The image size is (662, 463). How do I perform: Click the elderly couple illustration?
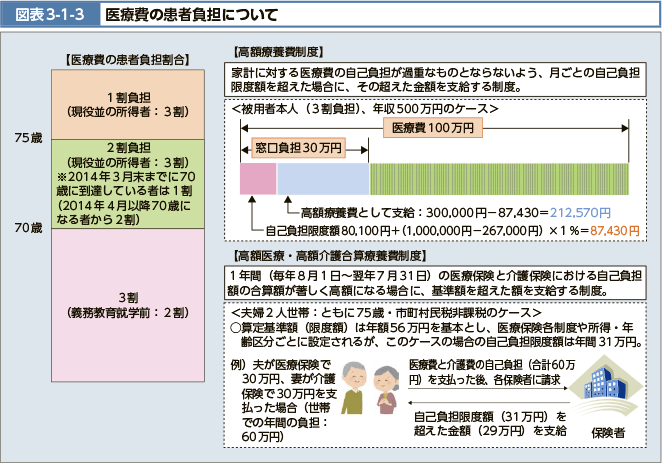tap(366, 389)
